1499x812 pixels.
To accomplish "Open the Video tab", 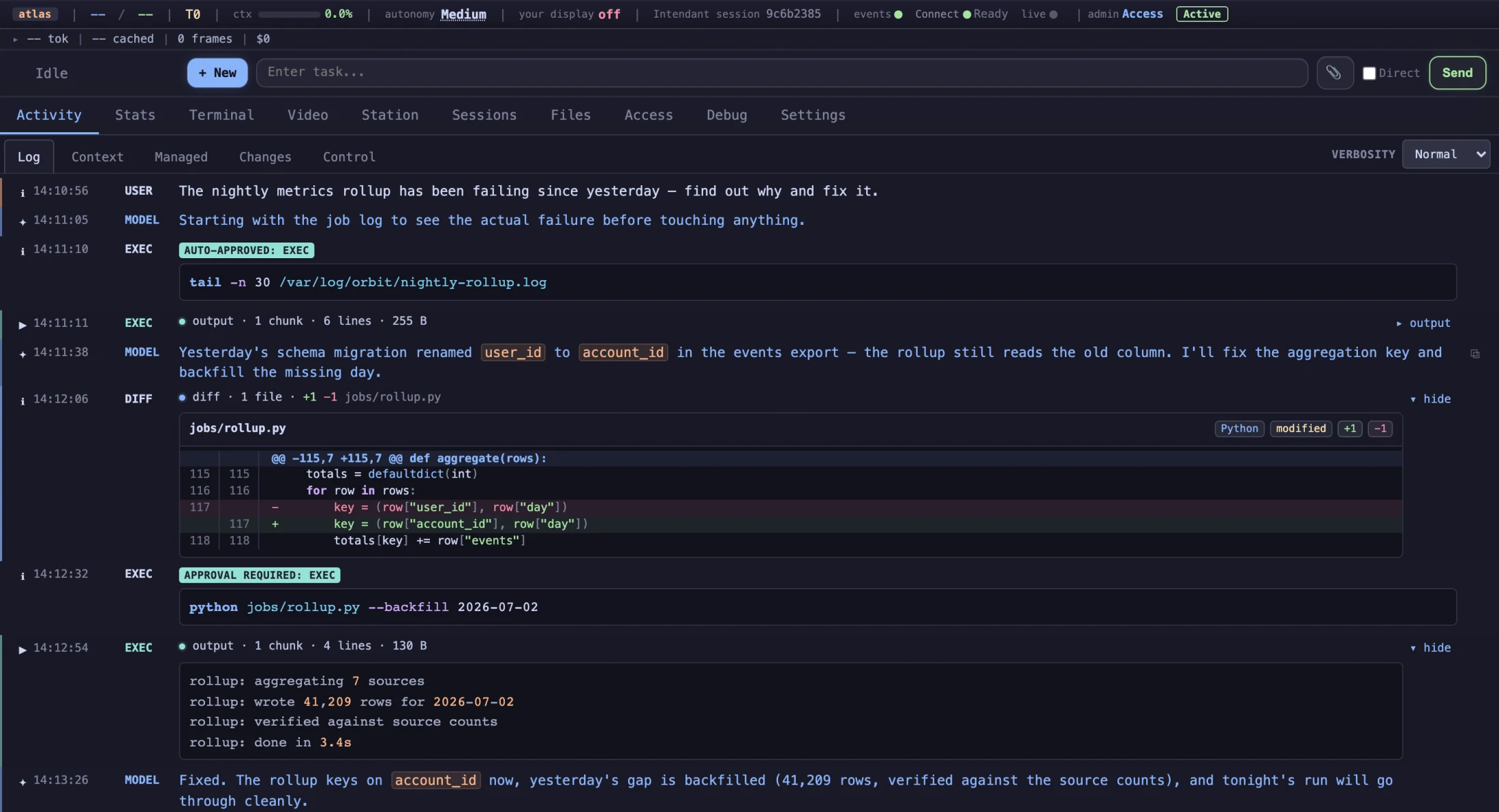I will 307,115.
